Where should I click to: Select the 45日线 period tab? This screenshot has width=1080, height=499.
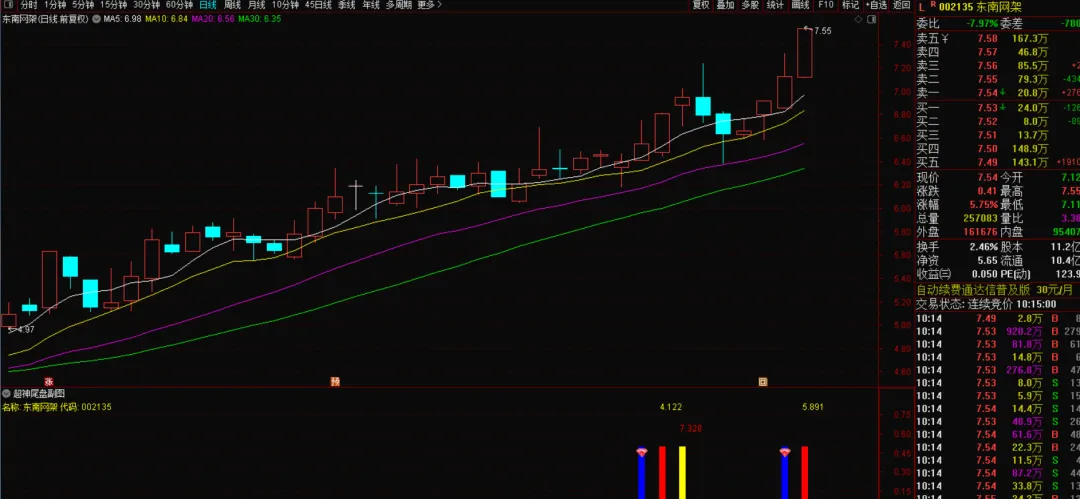tap(318, 5)
